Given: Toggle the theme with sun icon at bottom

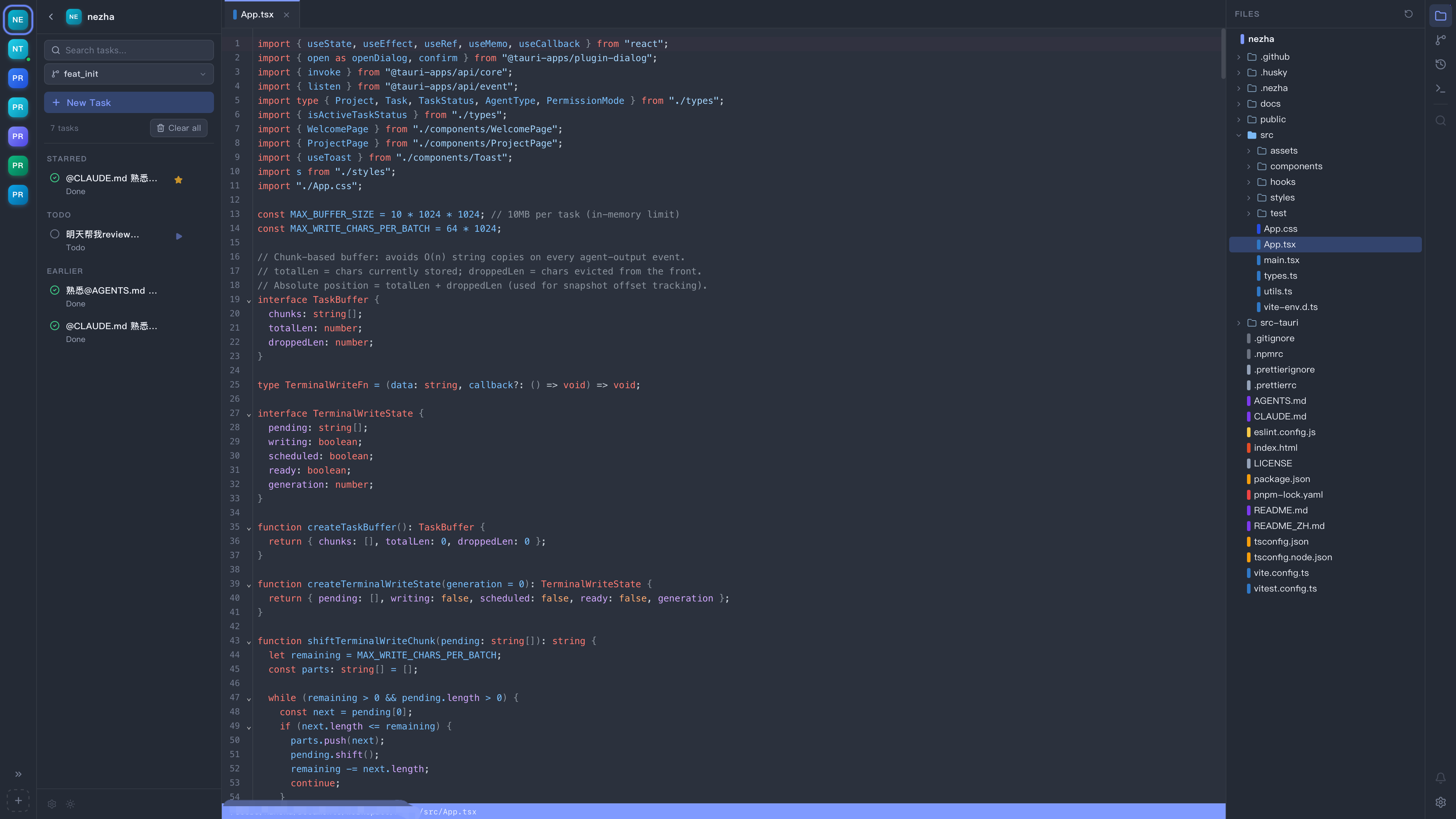Looking at the screenshot, I should click(x=70, y=804).
